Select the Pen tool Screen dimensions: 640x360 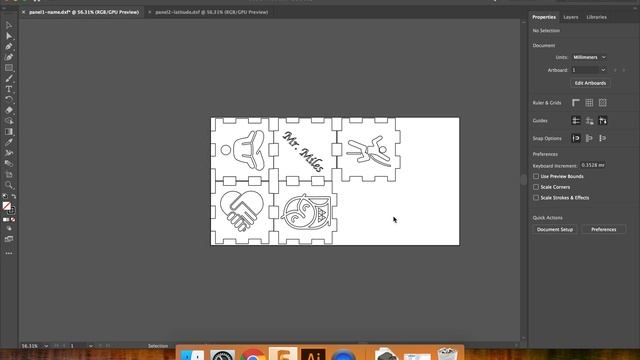click(x=9, y=47)
